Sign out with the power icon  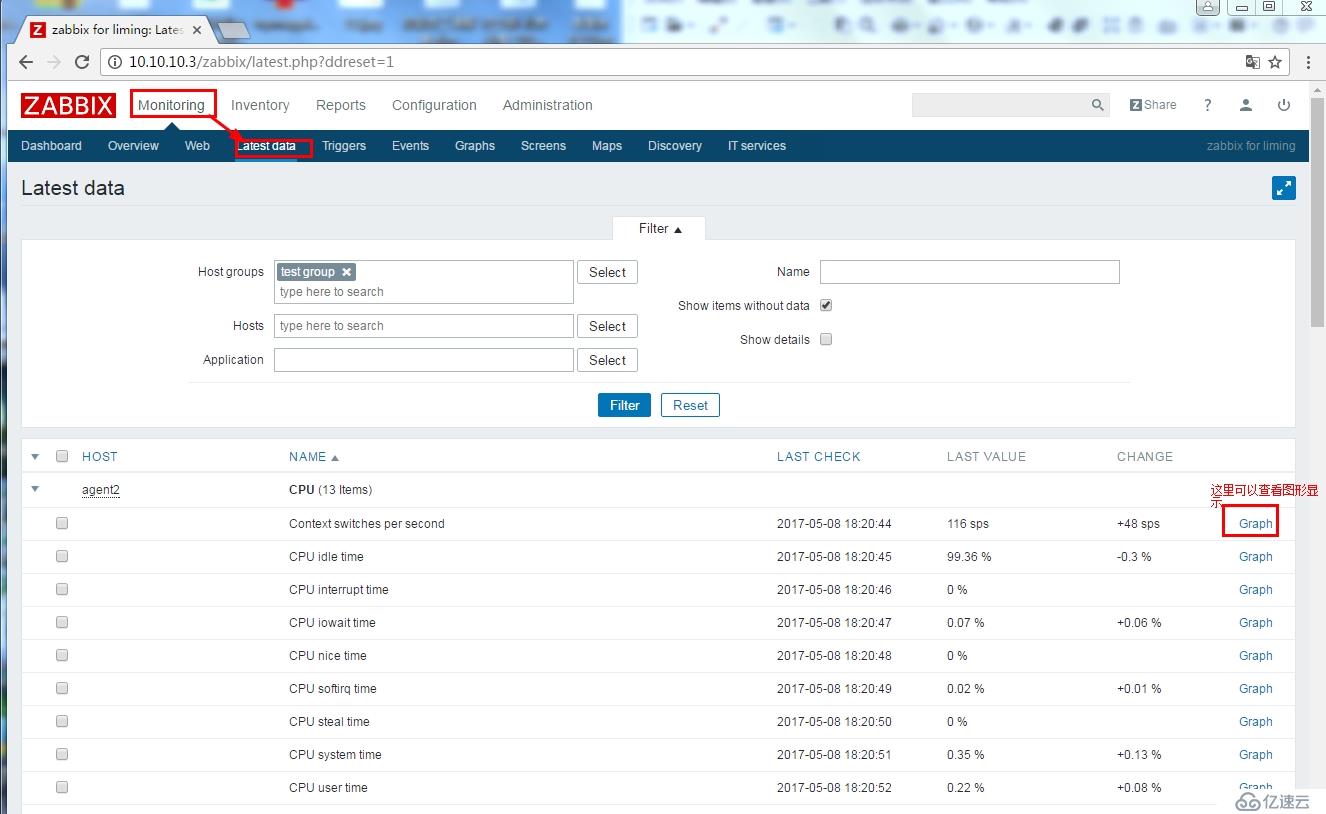click(1284, 105)
